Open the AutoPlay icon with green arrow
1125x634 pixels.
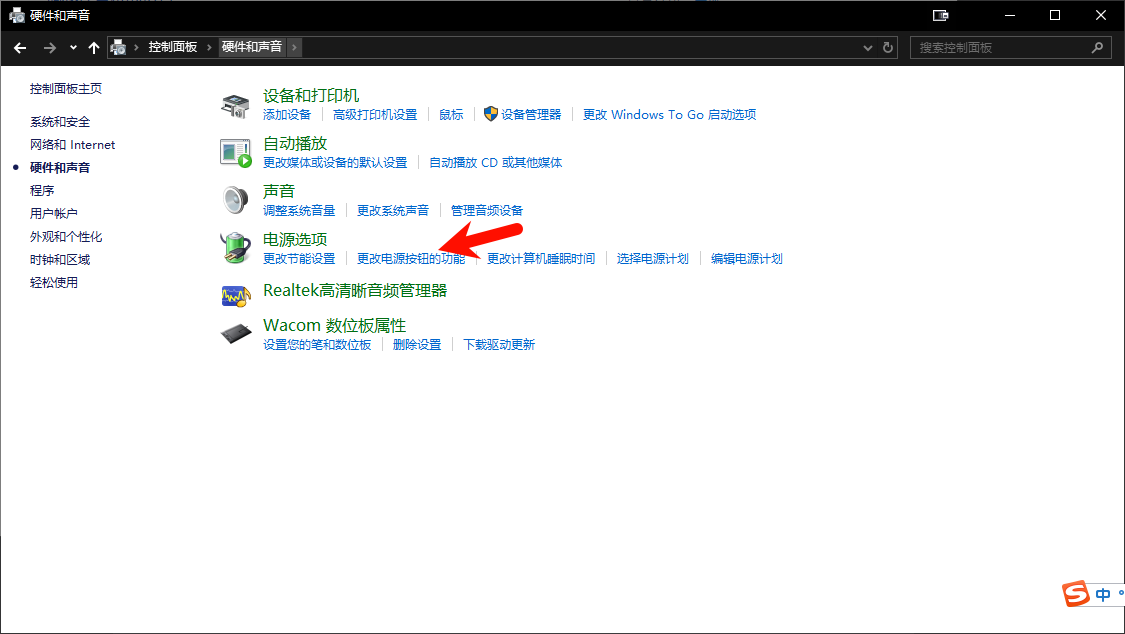click(x=235, y=153)
